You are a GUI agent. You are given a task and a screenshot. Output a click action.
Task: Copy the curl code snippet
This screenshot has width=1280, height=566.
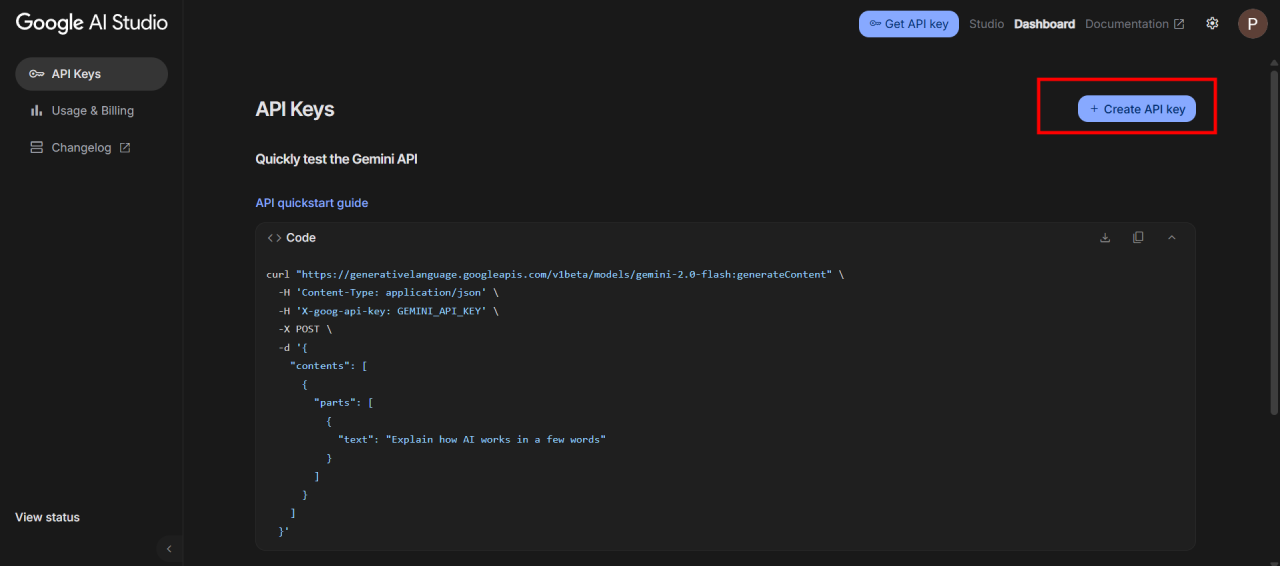click(x=1138, y=238)
